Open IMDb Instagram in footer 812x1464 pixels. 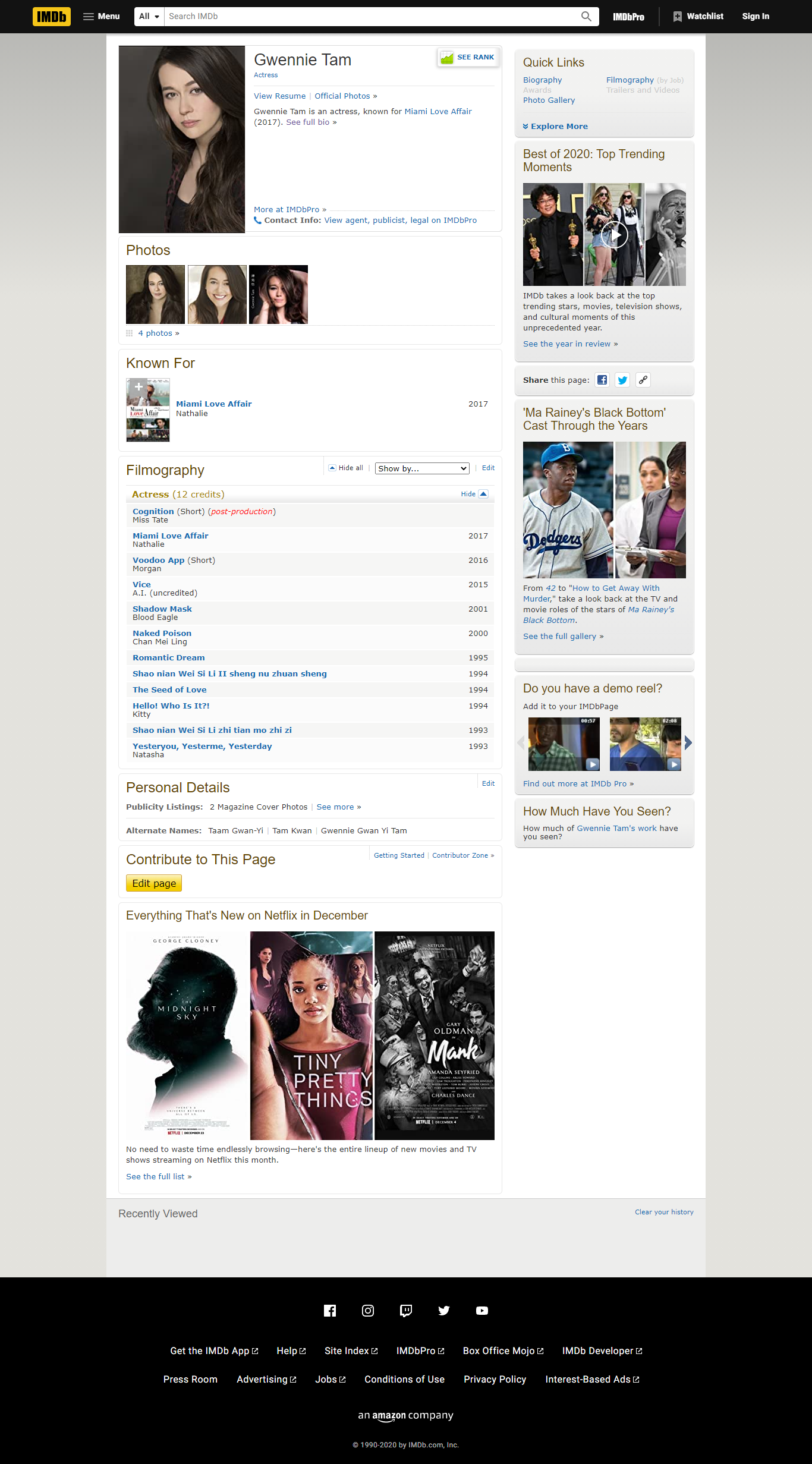368,1311
